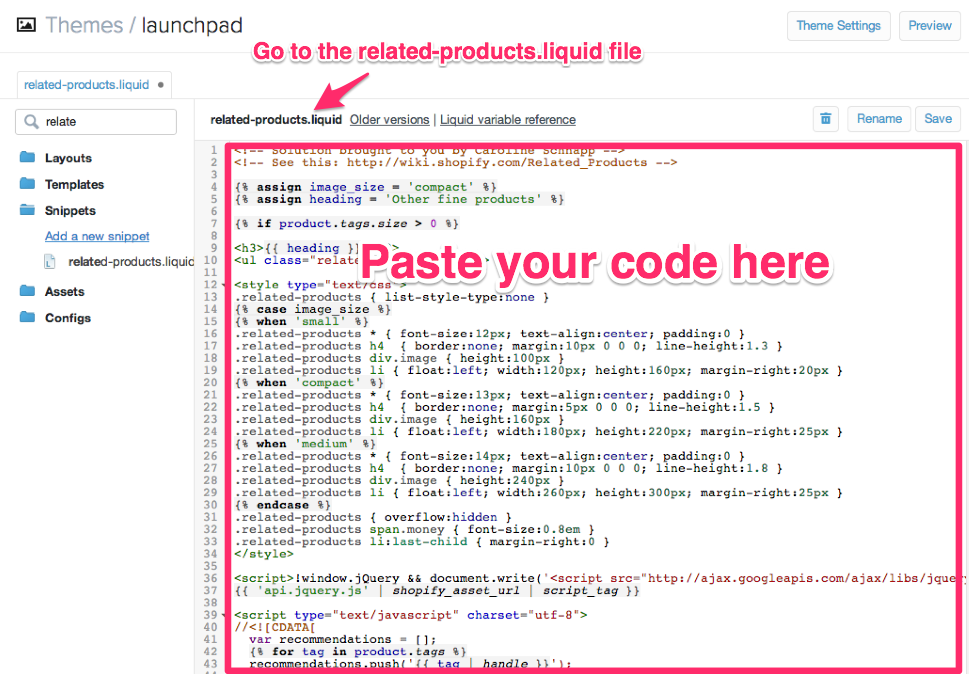This screenshot has height=674, width=969.
Task: Place cursor on 'assign image_size' code line
Action: [365, 187]
